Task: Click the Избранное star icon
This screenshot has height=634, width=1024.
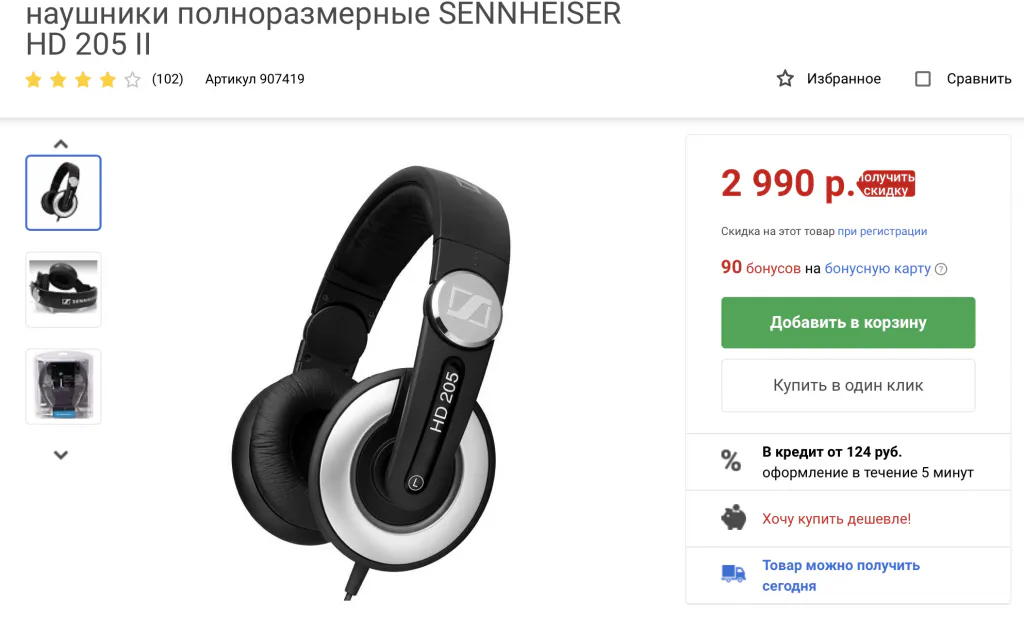Action: point(785,79)
